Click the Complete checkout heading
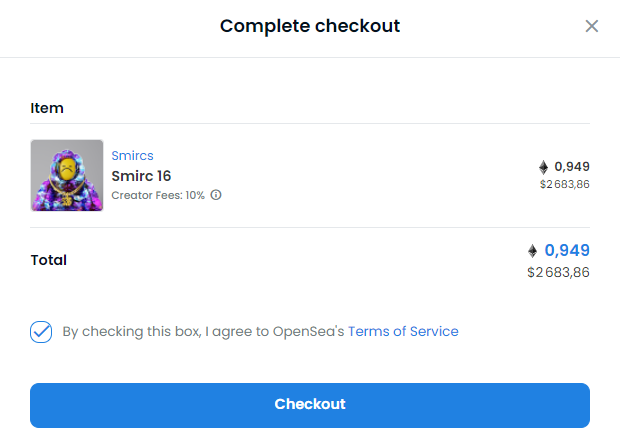The height and width of the screenshot is (445, 620). 310,26
